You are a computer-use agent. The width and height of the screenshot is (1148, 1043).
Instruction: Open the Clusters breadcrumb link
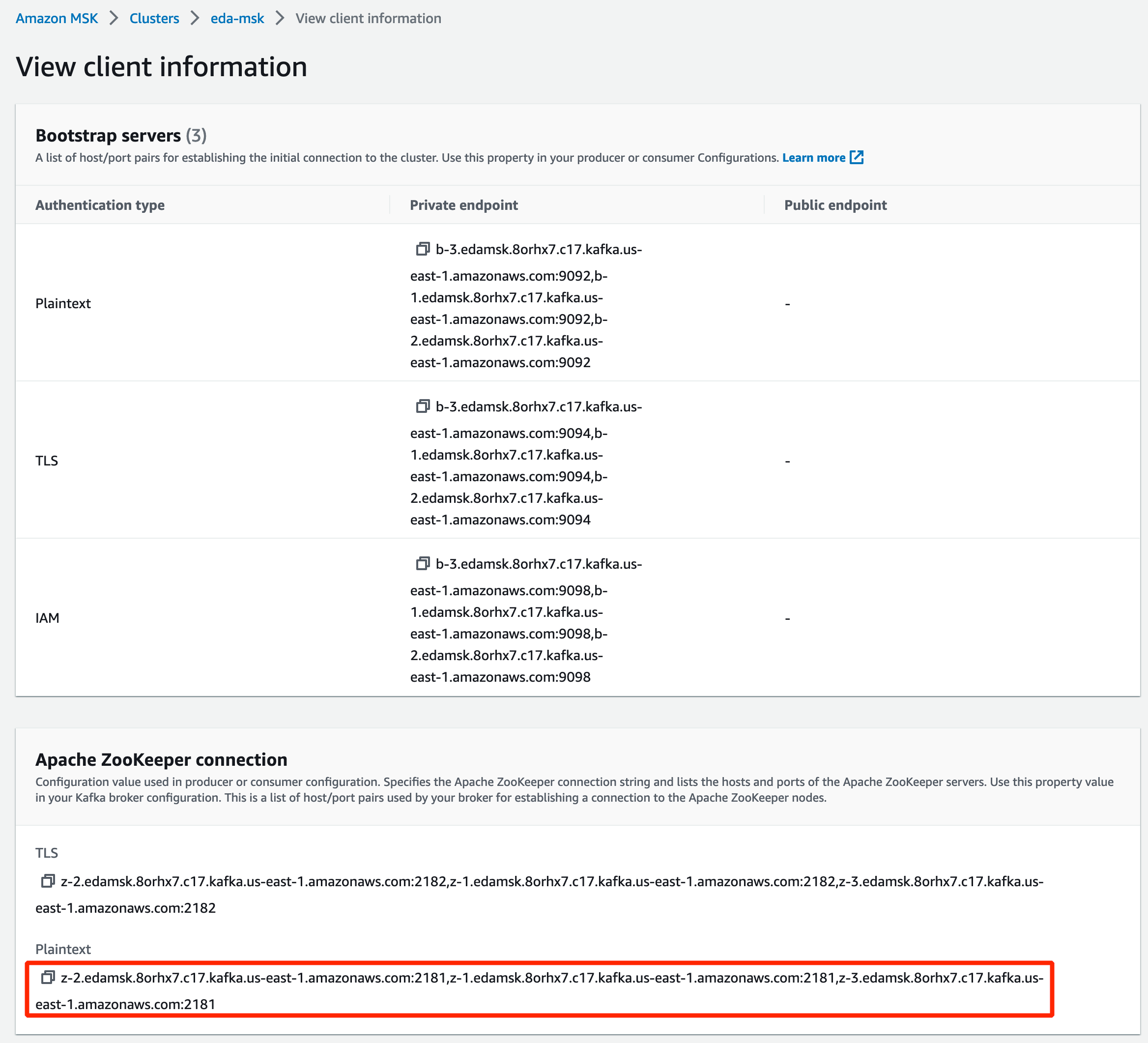[154, 18]
